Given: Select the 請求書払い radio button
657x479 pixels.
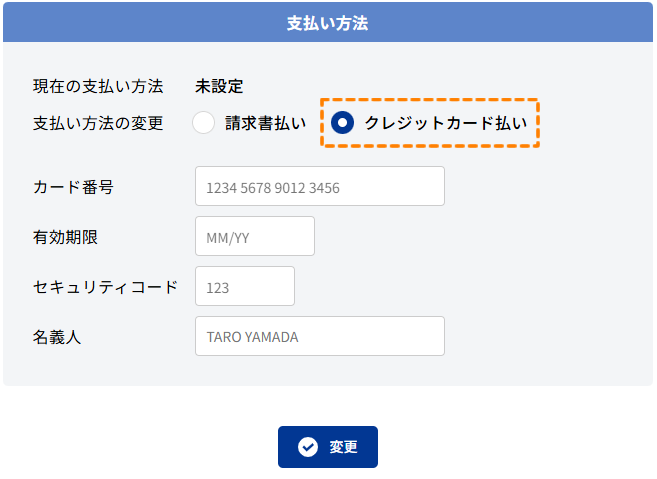Looking at the screenshot, I should (x=204, y=123).
